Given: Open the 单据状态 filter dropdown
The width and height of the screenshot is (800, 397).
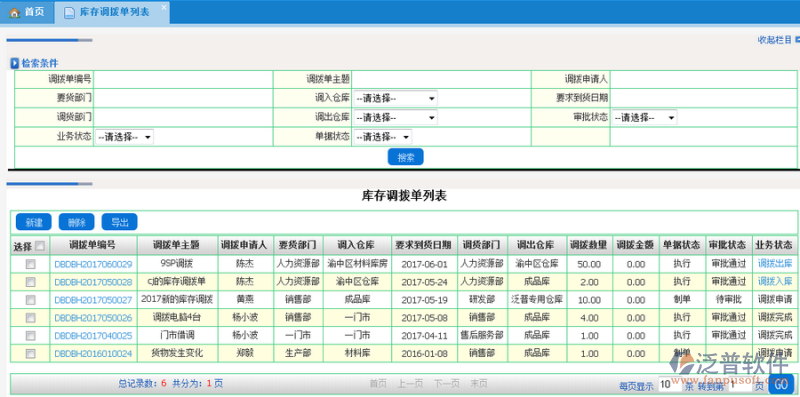Looking at the screenshot, I should (x=382, y=137).
